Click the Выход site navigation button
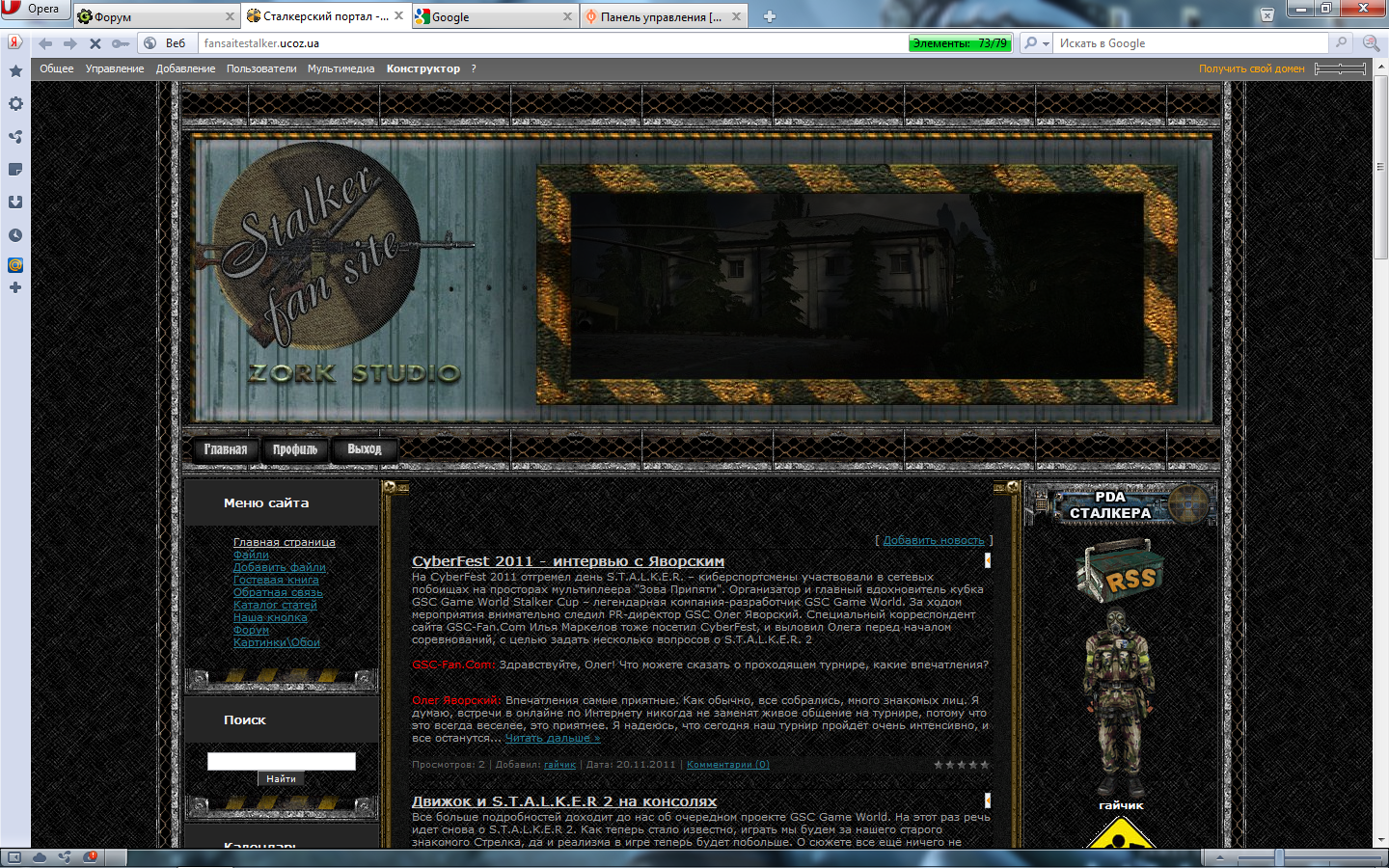The image size is (1389, 868). pyautogui.click(x=365, y=449)
